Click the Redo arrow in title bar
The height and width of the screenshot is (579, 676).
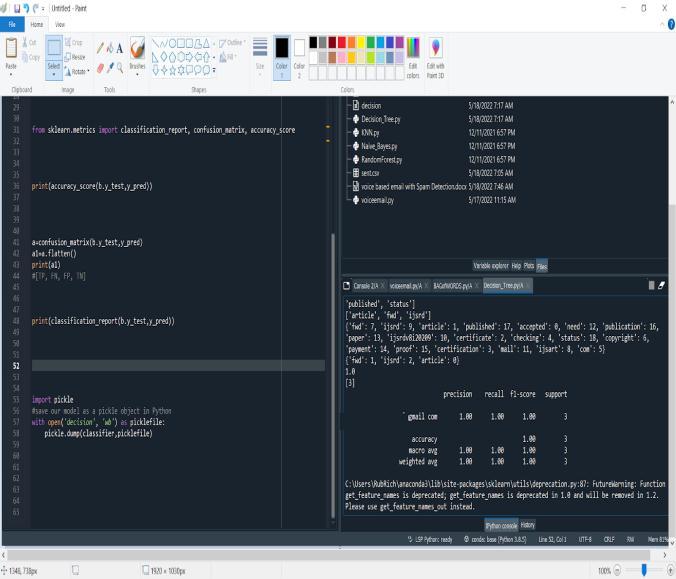point(36,9)
